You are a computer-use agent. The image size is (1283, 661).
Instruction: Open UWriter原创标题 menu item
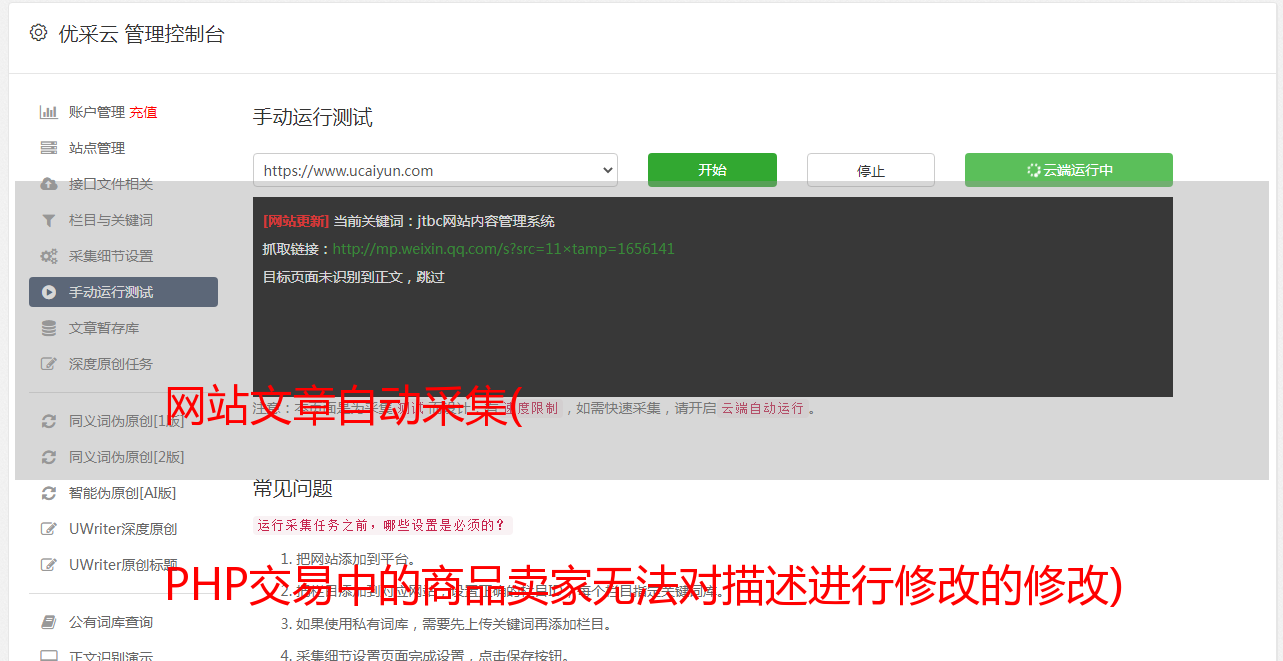(x=123, y=565)
